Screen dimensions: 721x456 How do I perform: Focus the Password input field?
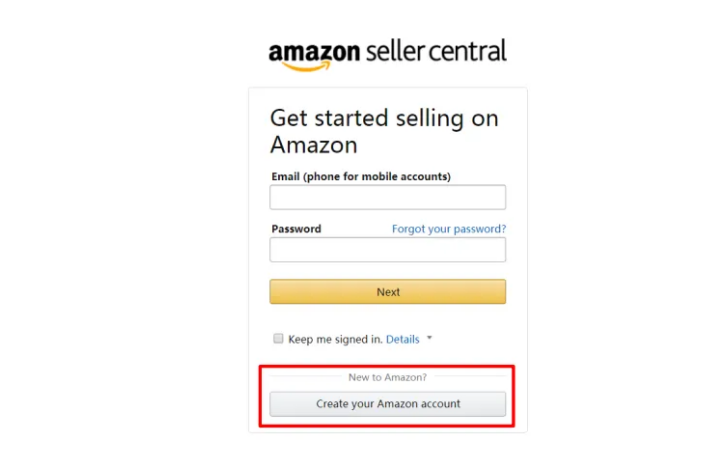click(x=388, y=250)
